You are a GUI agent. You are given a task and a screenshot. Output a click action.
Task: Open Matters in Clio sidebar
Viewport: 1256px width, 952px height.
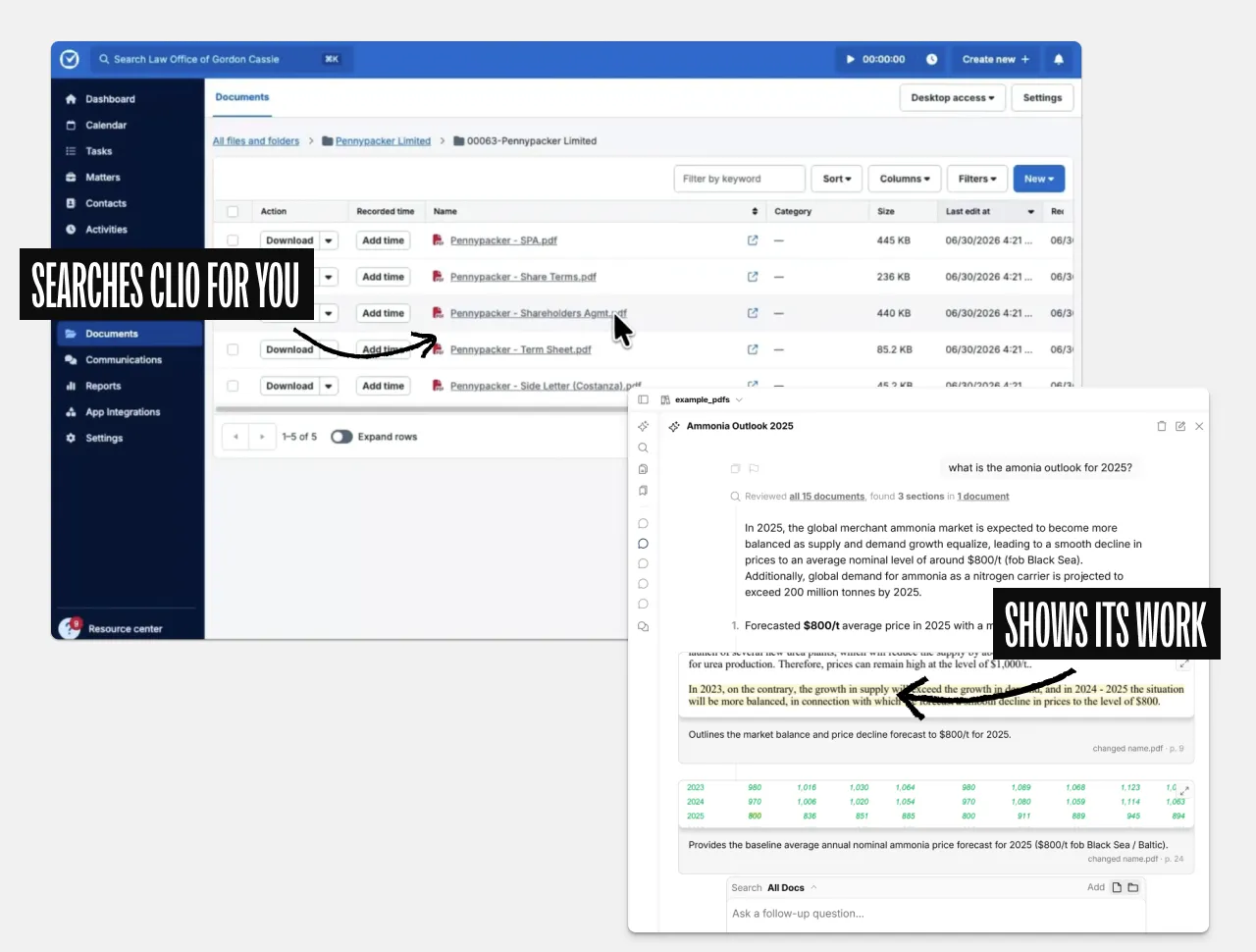click(102, 178)
